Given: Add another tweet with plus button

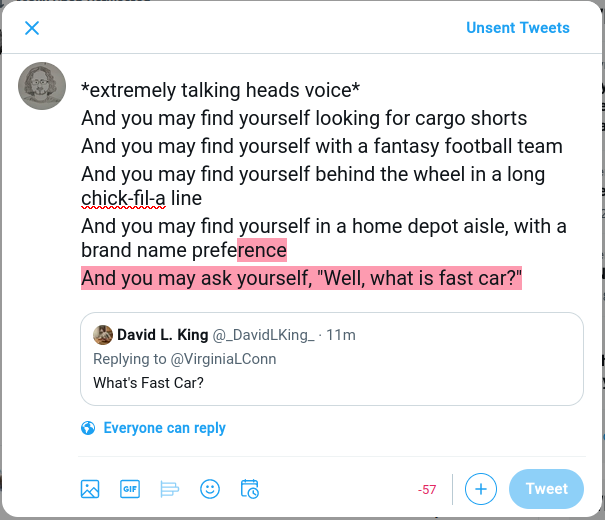Looking at the screenshot, I should pyautogui.click(x=481, y=489).
